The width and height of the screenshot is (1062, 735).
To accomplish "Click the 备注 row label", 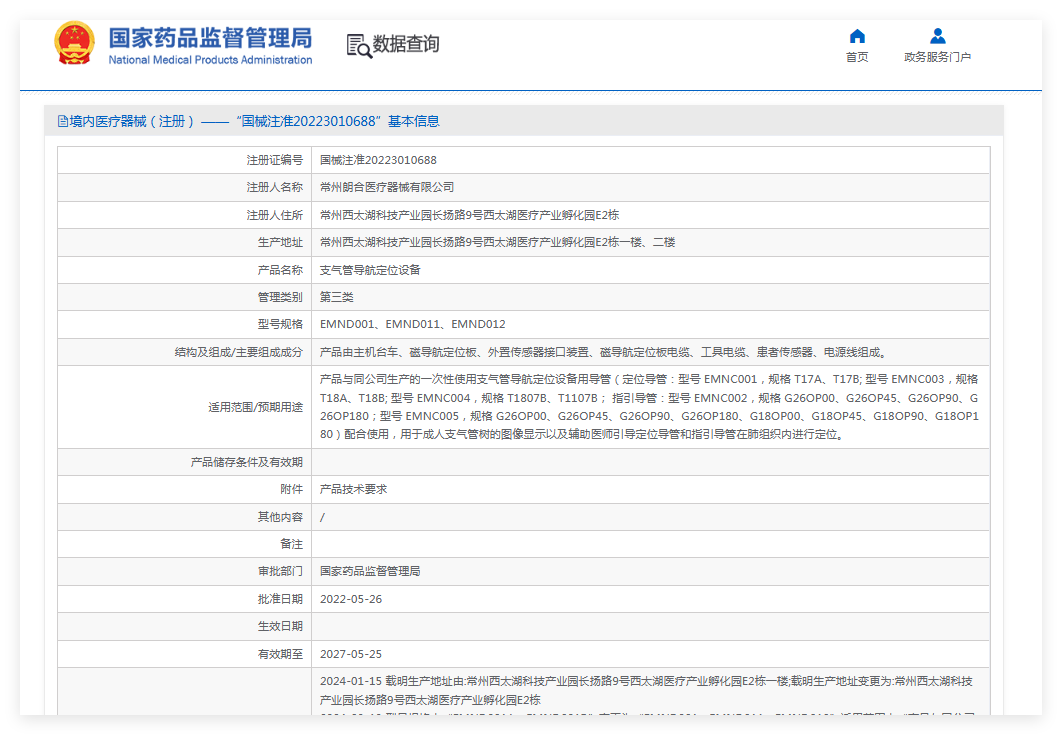I will 291,544.
